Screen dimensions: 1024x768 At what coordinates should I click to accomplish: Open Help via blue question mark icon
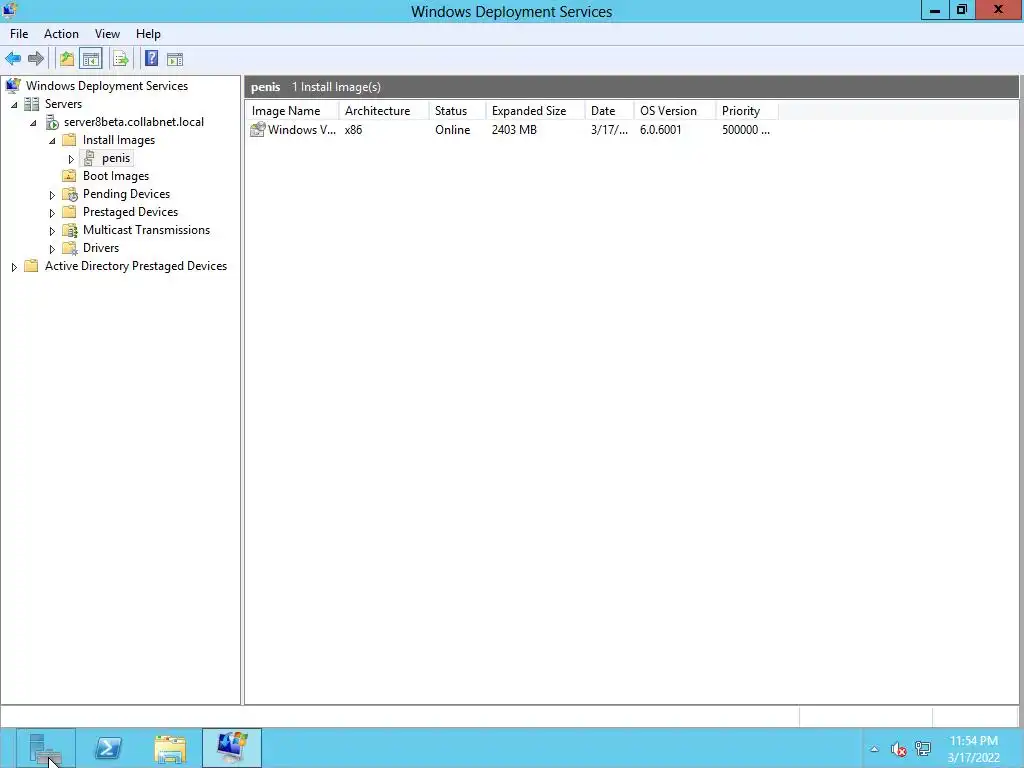[152, 59]
